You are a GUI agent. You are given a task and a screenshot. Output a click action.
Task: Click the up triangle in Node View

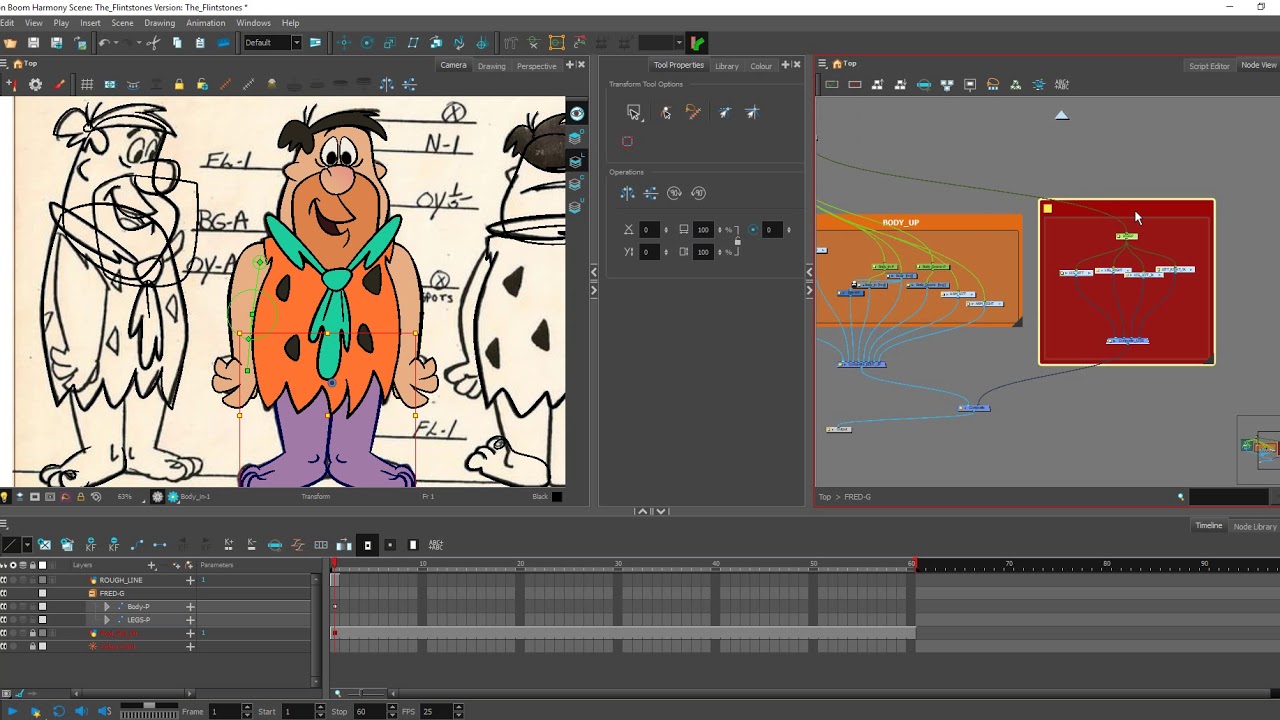coord(1062,115)
